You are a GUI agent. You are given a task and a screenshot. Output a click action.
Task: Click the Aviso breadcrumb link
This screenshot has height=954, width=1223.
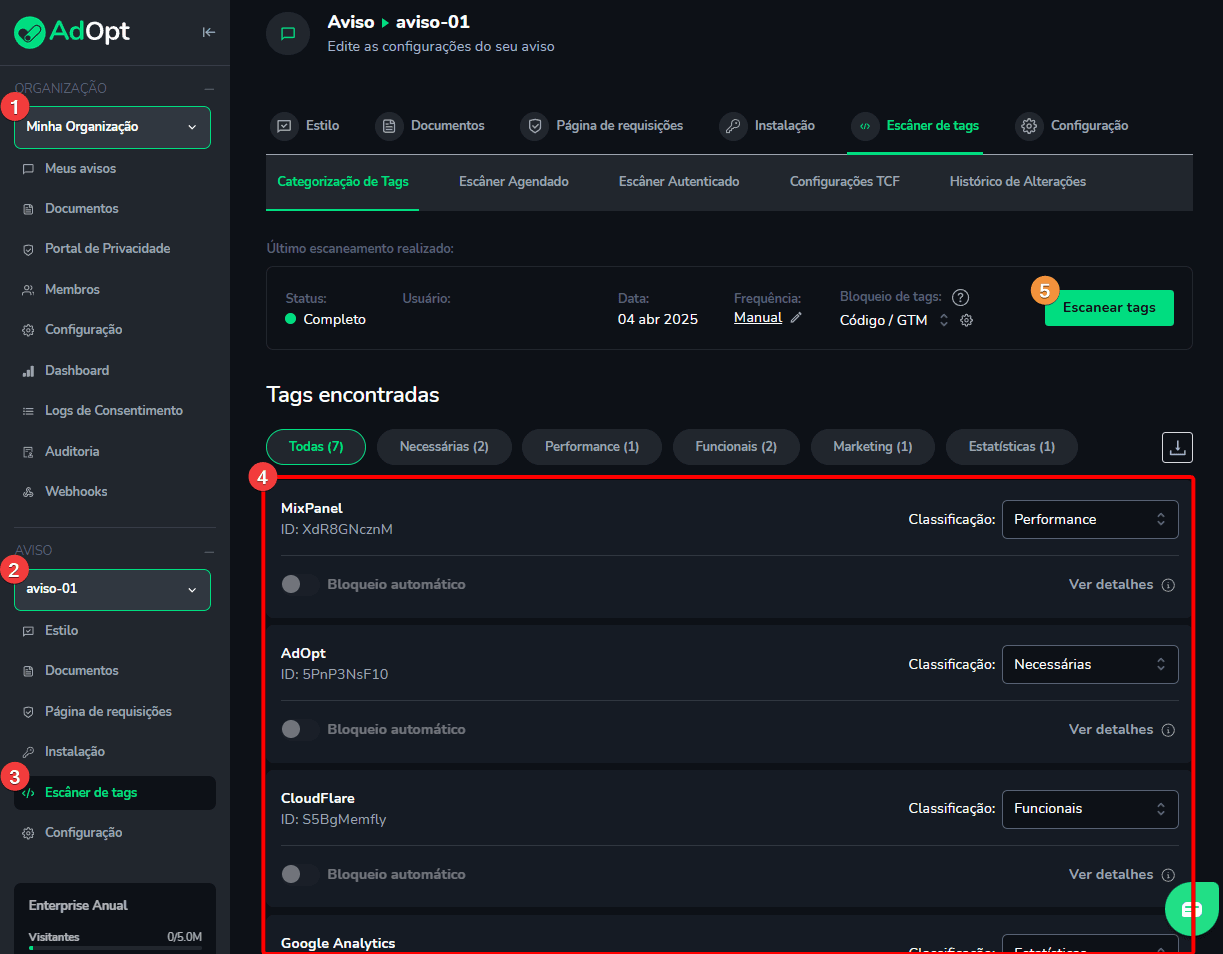(x=351, y=22)
